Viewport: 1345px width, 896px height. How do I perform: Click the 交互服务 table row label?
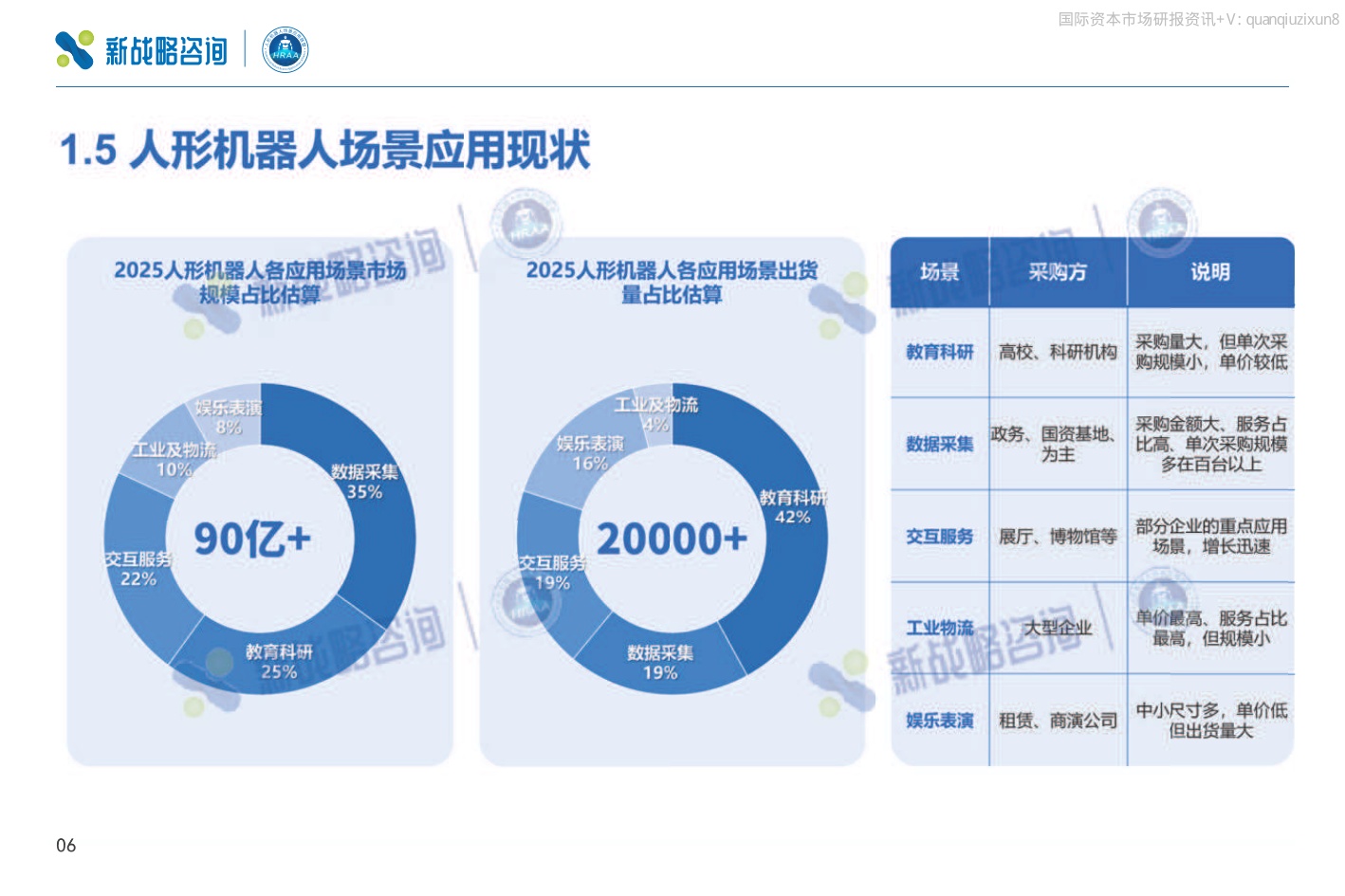[940, 536]
